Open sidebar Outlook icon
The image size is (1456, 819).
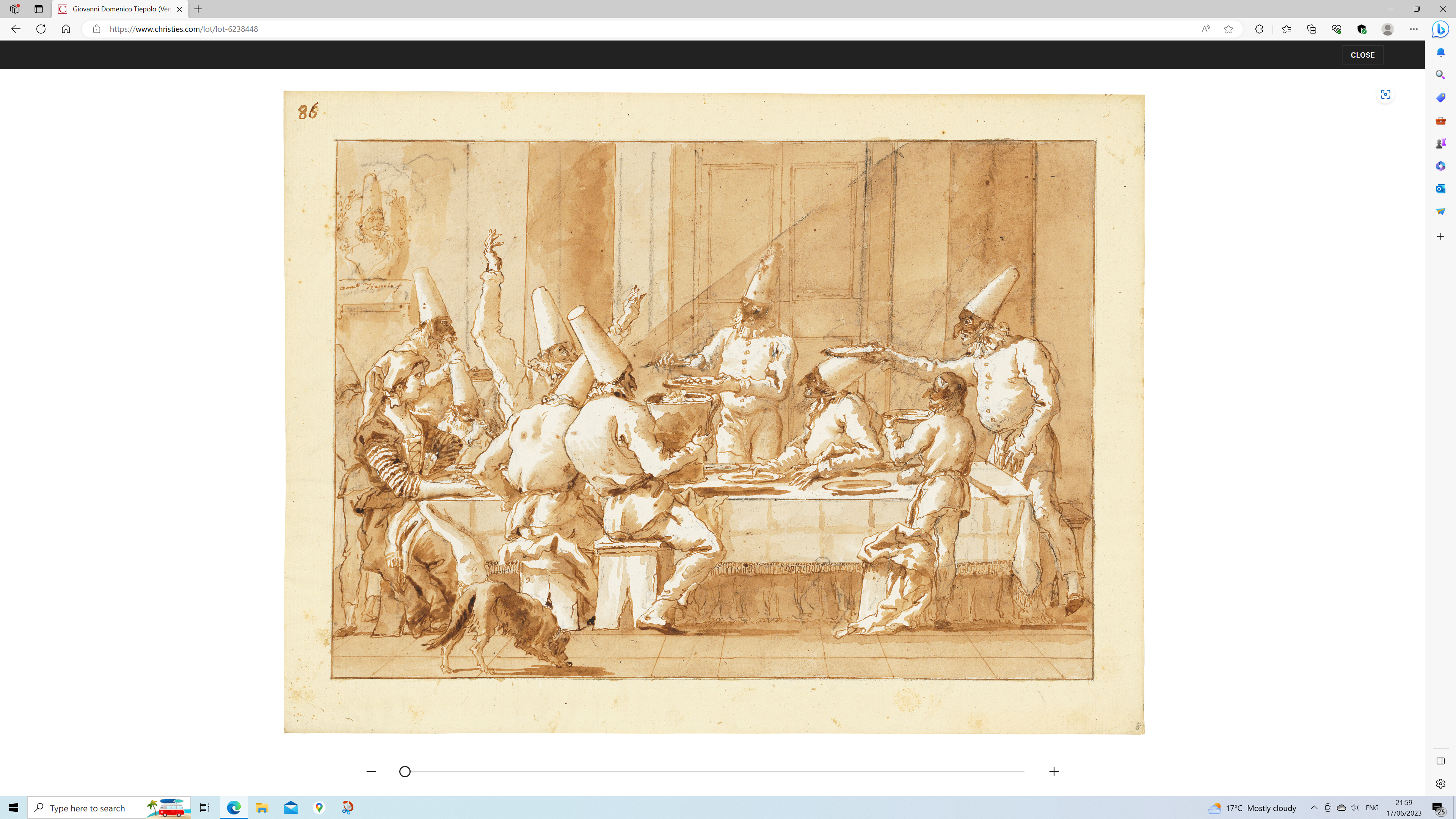[1440, 189]
